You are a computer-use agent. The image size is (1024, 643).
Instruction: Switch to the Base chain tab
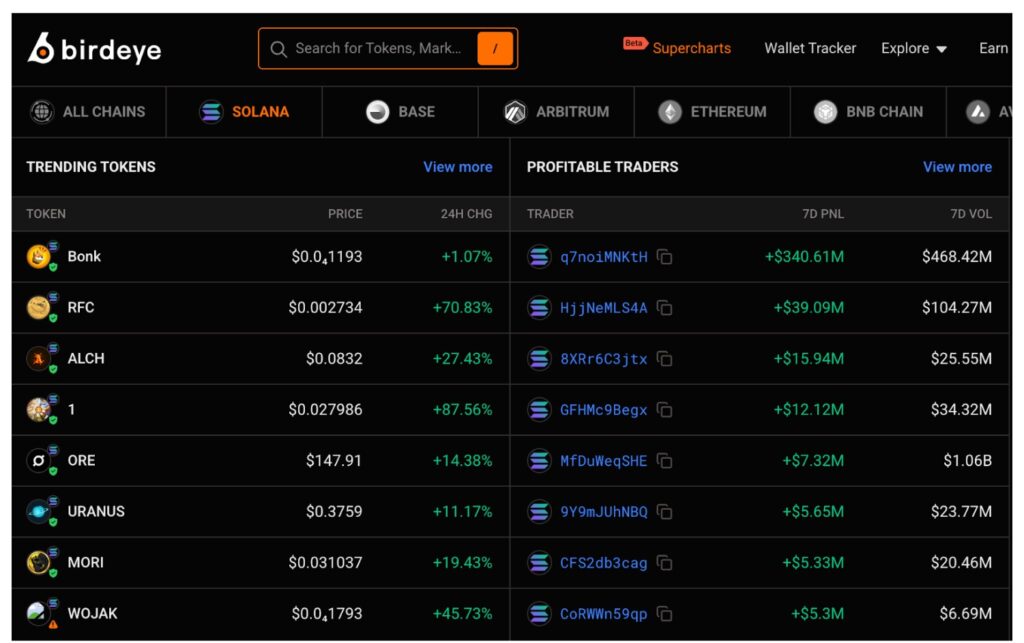pyautogui.click(x=400, y=112)
